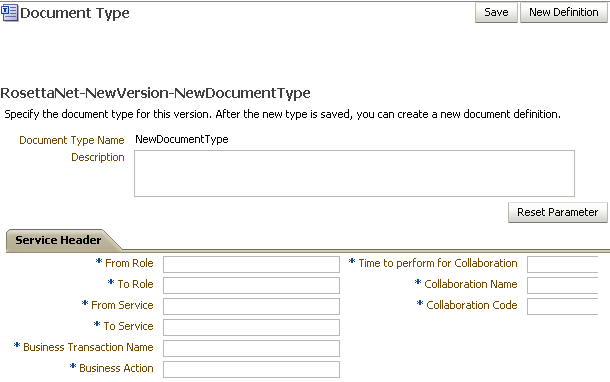Click the To Role input field
Image resolution: width=610 pixels, height=382 pixels.
click(x=251, y=286)
